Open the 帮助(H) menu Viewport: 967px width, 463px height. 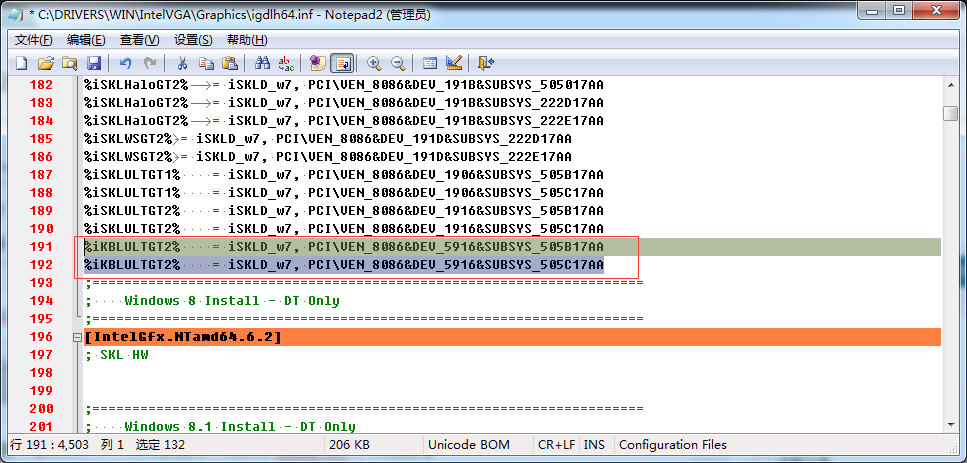[247, 40]
